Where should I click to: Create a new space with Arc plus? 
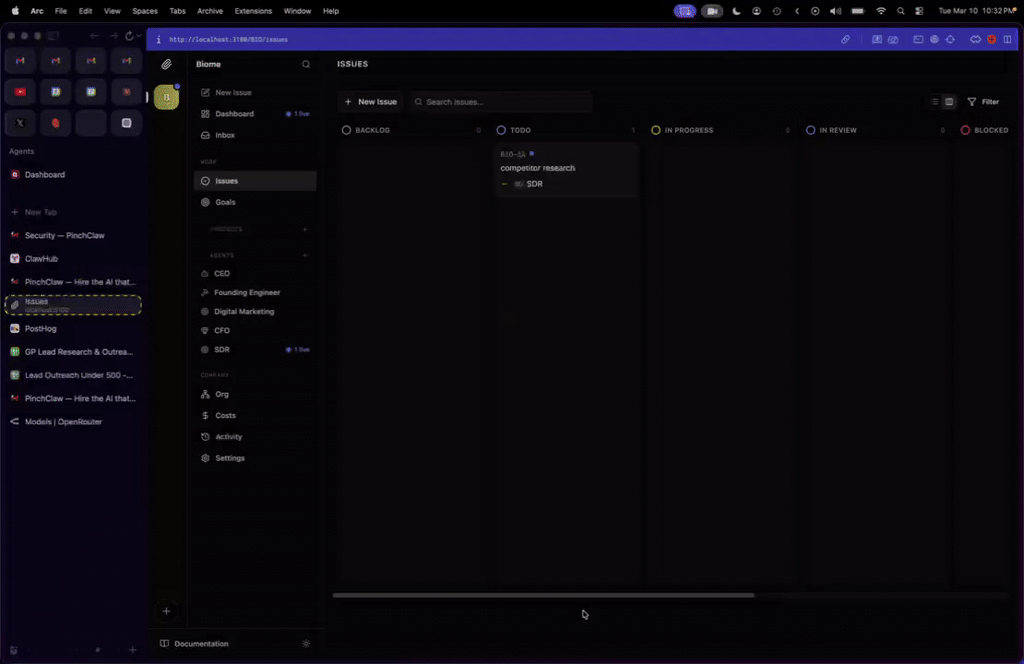(x=133, y=650)
